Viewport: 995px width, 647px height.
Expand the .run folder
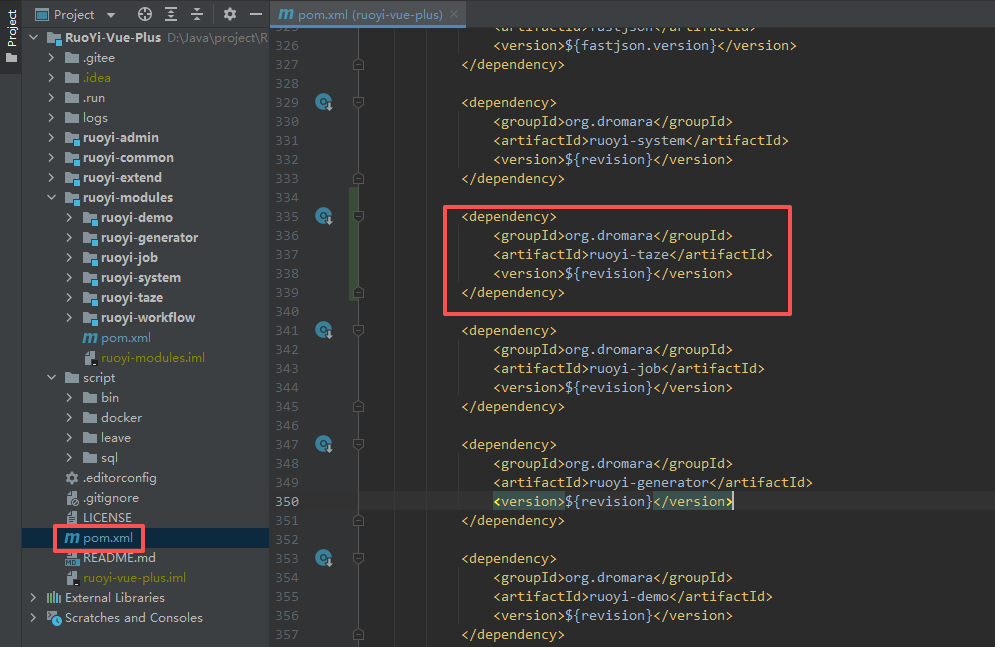click(51, 98)
